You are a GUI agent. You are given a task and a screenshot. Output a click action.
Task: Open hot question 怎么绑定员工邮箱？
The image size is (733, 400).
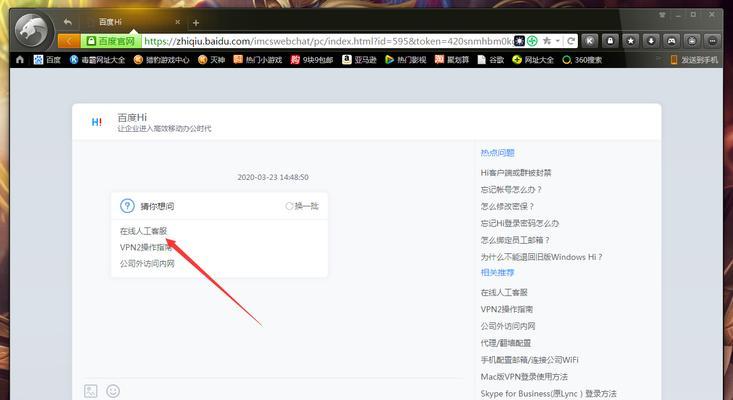point(515,240)
